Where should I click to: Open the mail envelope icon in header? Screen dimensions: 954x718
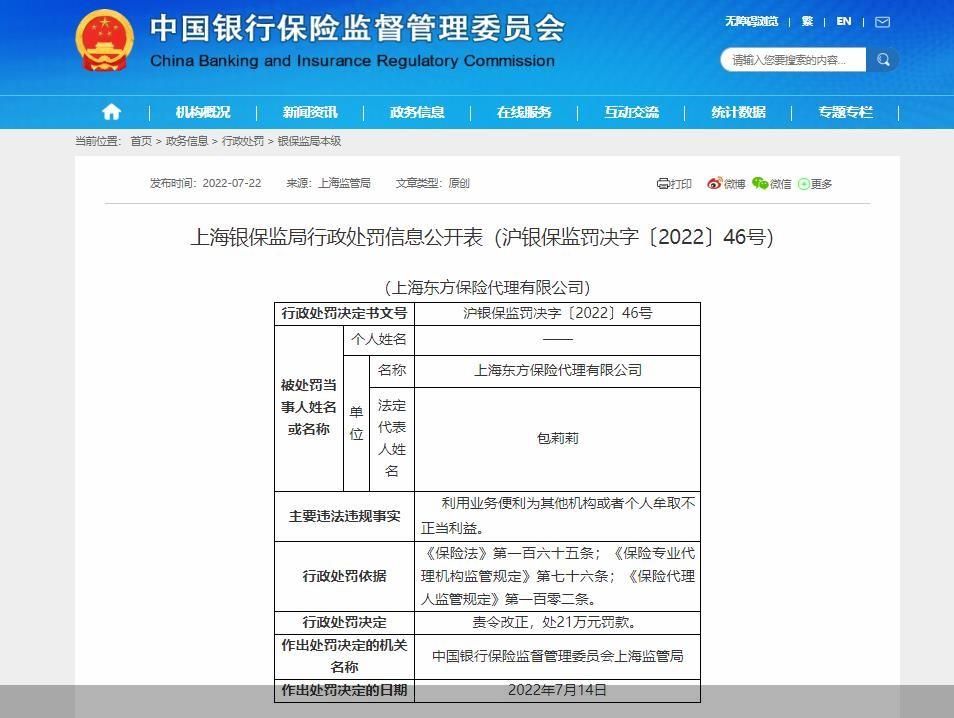click(881, 21)
